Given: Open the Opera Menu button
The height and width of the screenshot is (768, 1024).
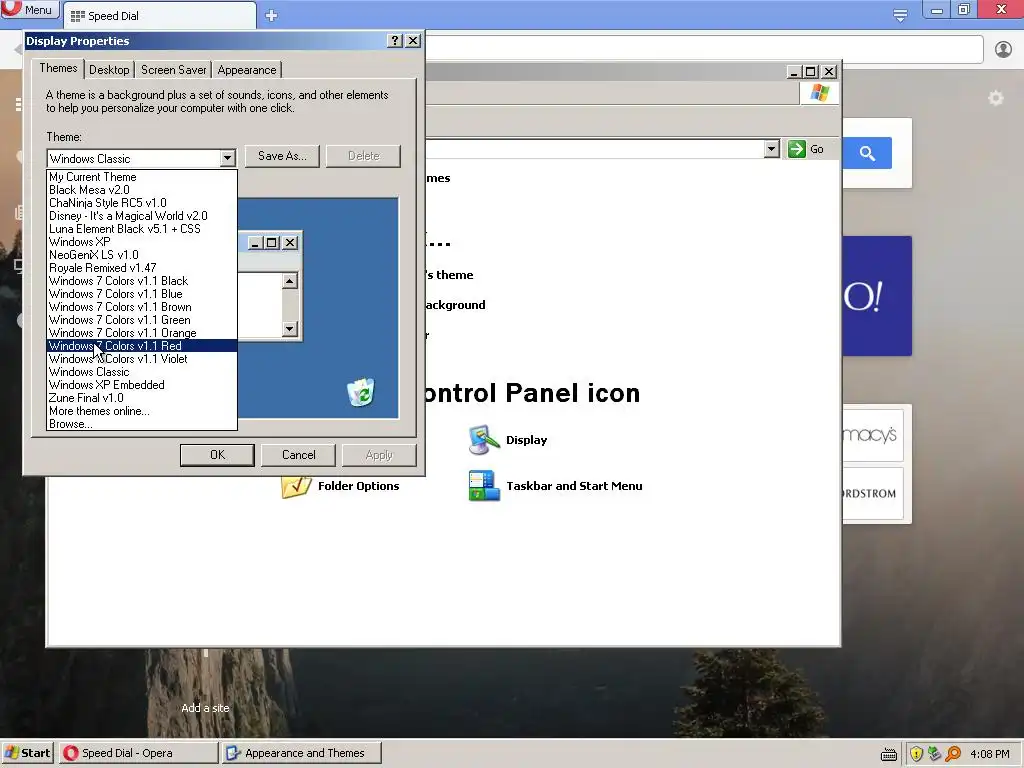Looking at the screenshot, I should click(x=30, y=10).
